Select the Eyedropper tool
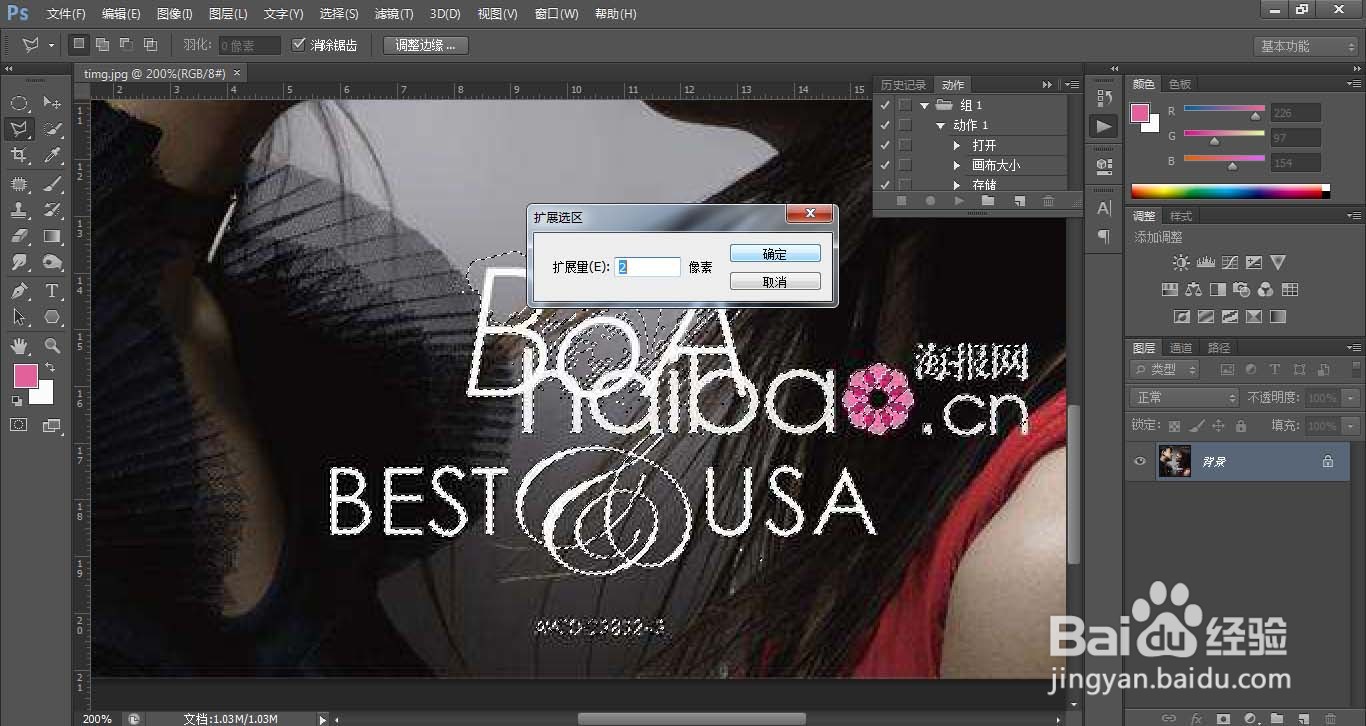 tap(53, 155)
